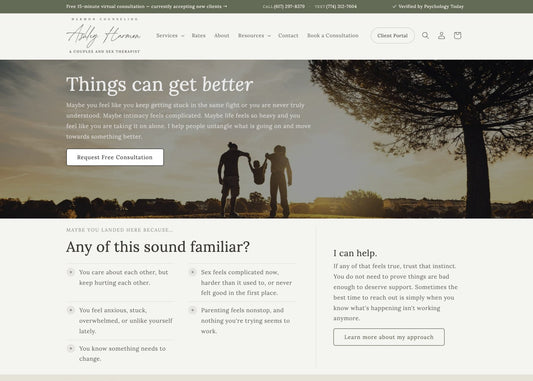Screen dimensions: 533x381
Task: Open the About page
Action: 222,35
